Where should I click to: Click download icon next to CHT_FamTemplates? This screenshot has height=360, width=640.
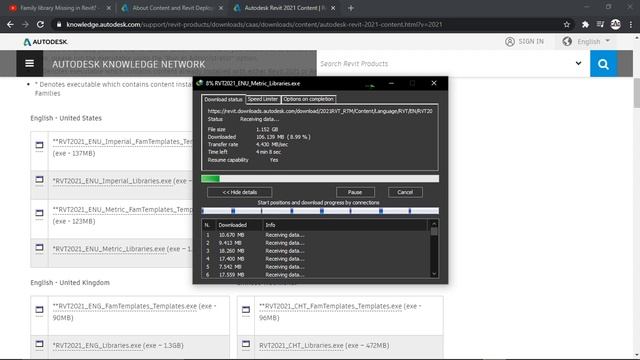[x=246, y=310]
